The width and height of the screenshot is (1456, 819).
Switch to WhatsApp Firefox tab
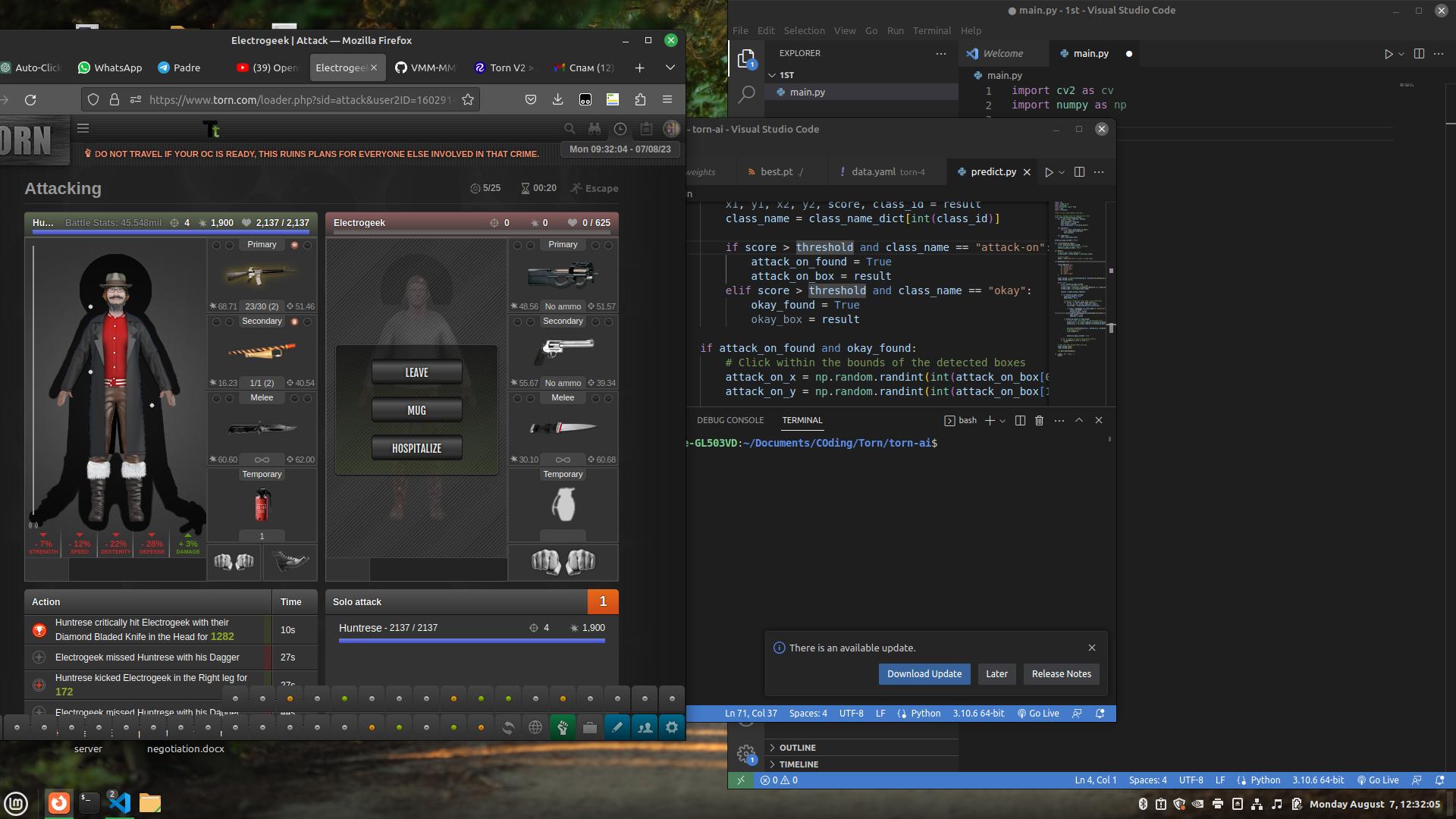point(110,67)
